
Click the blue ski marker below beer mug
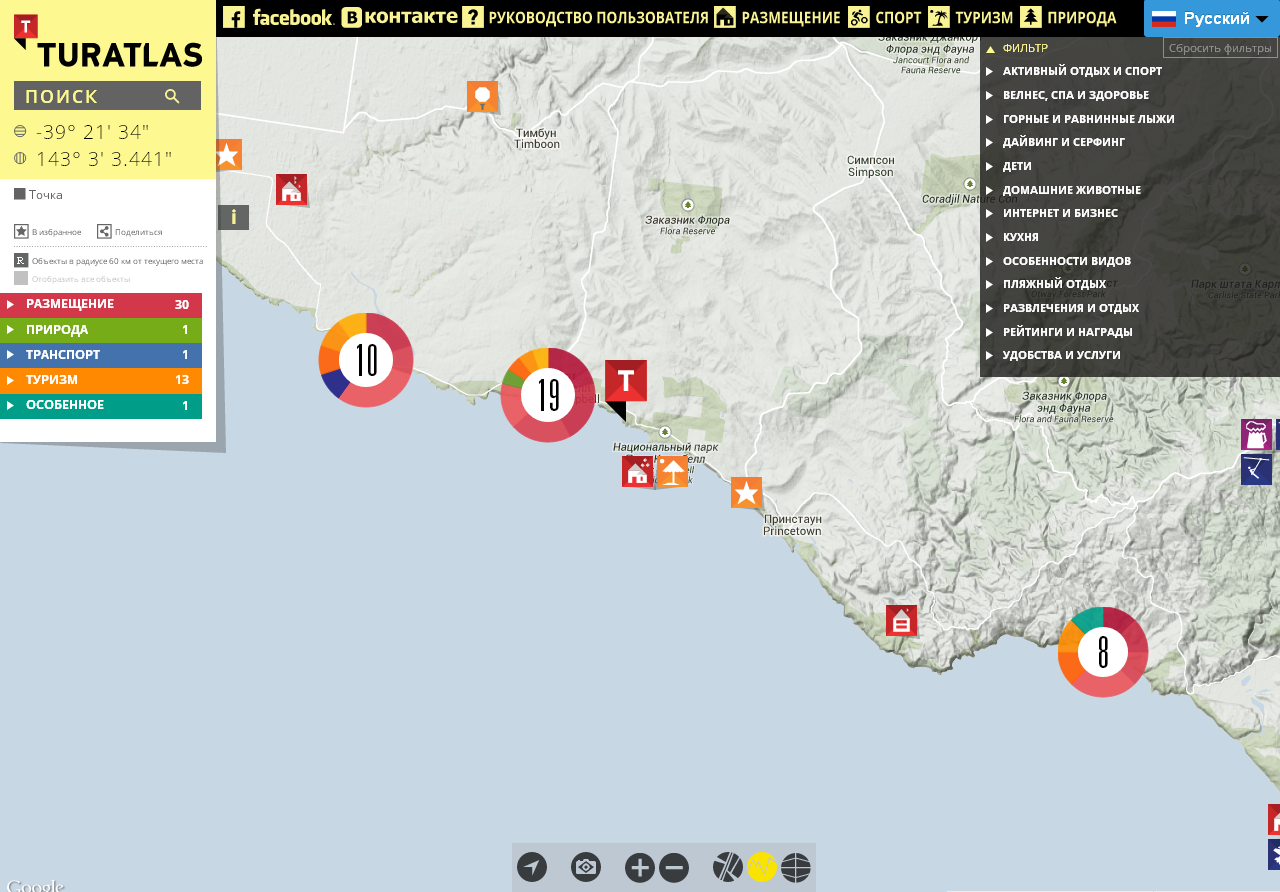pos(1257,470)
